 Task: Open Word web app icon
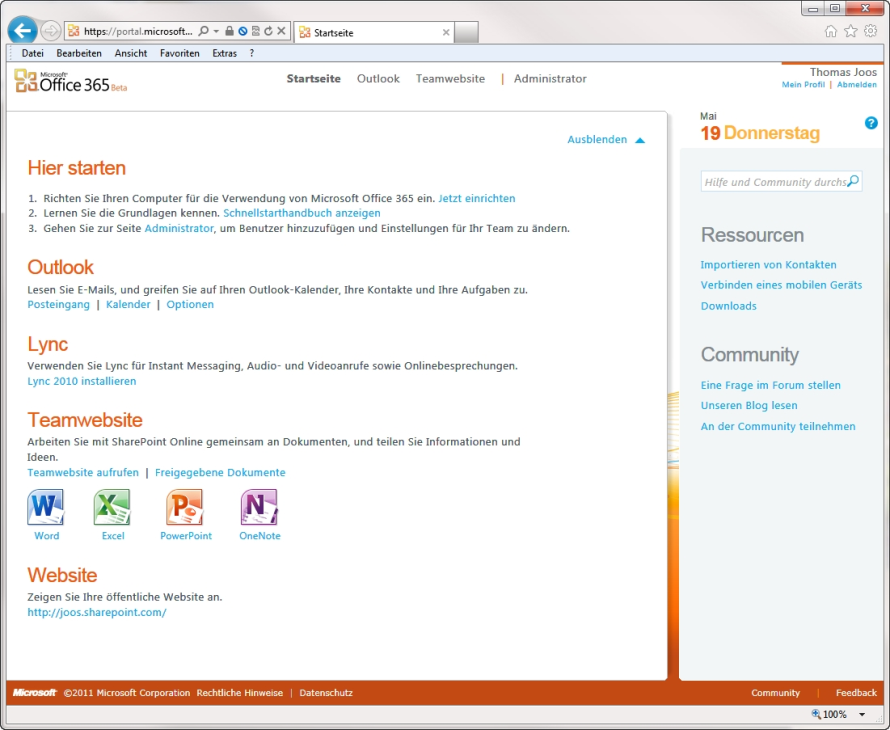click(45, 507)
